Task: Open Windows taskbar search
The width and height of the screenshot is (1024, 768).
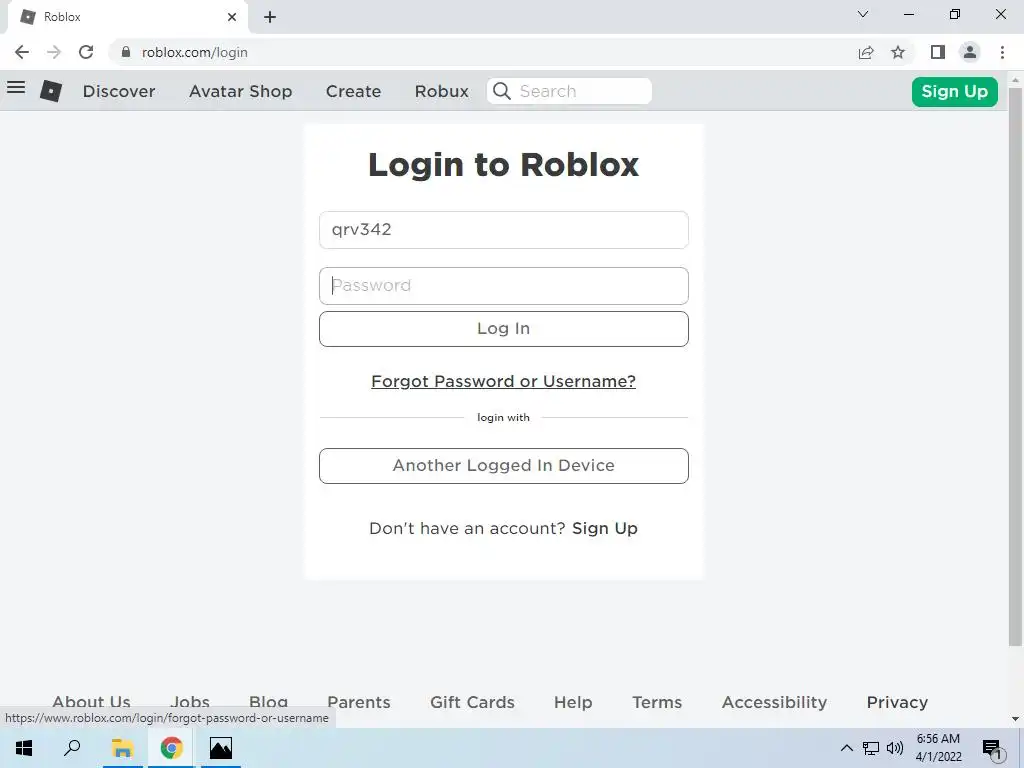Action: click(x=72, y=748)
